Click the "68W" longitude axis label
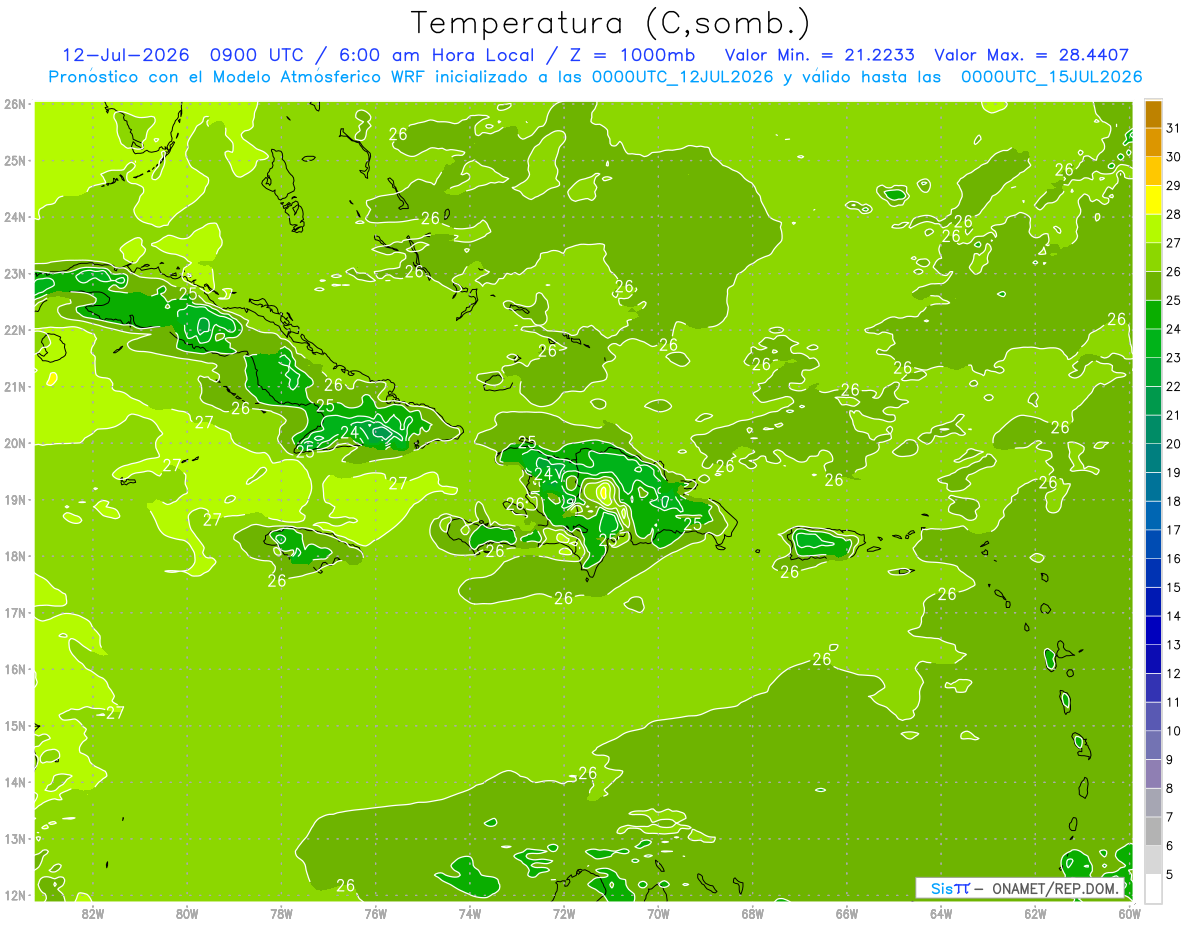Image resolution: width=1200 pixels, height=927 pixels. 753,913
